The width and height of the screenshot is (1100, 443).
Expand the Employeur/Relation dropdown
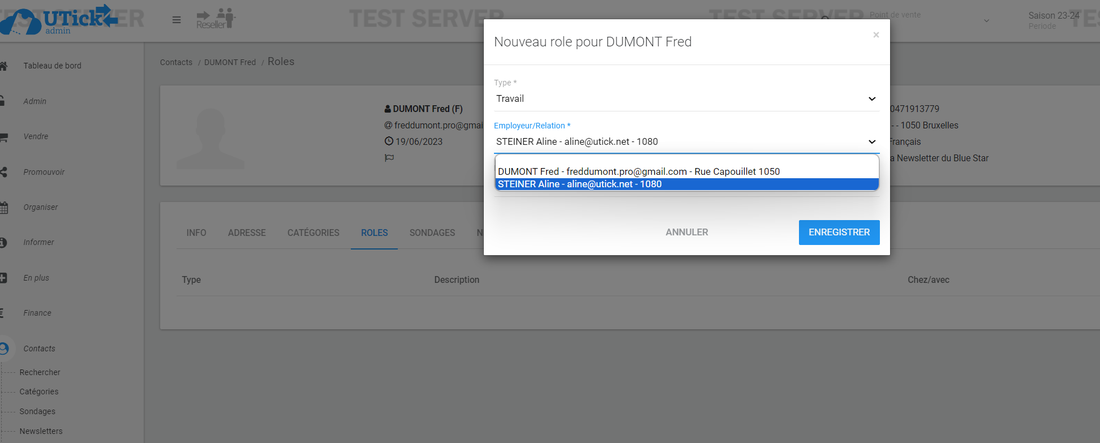pos(686,142)
